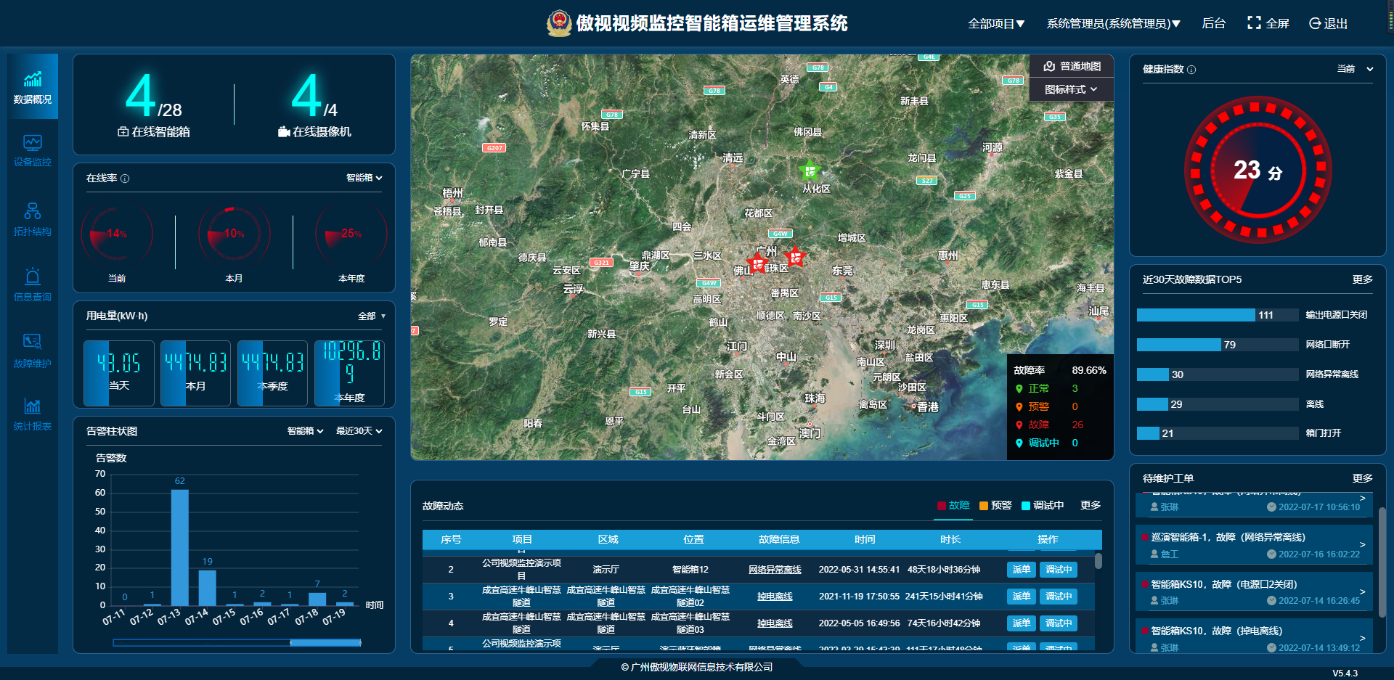The height and width of the screenshot is (680, 1394).
Task: Open the 图标样式 dropdown on the map
Action: pyautogui.click(x=1071, y=90)
